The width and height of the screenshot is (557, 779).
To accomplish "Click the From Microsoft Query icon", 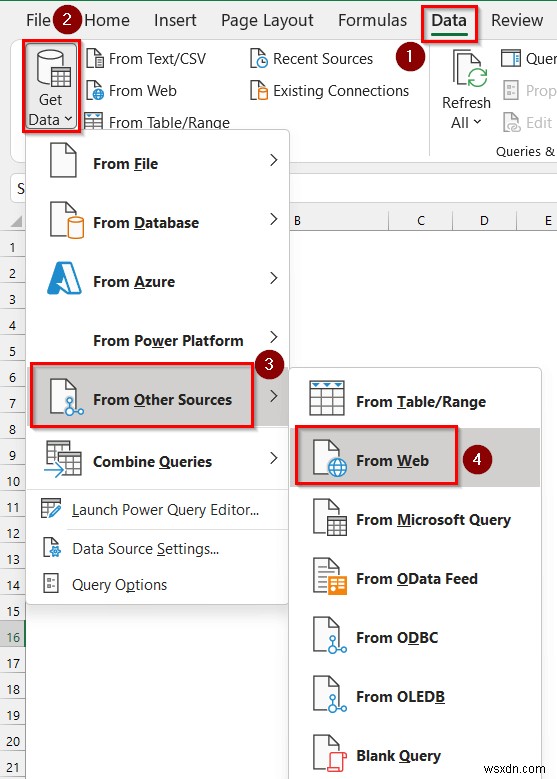I will pyautogui.click(x=329, y=517).
